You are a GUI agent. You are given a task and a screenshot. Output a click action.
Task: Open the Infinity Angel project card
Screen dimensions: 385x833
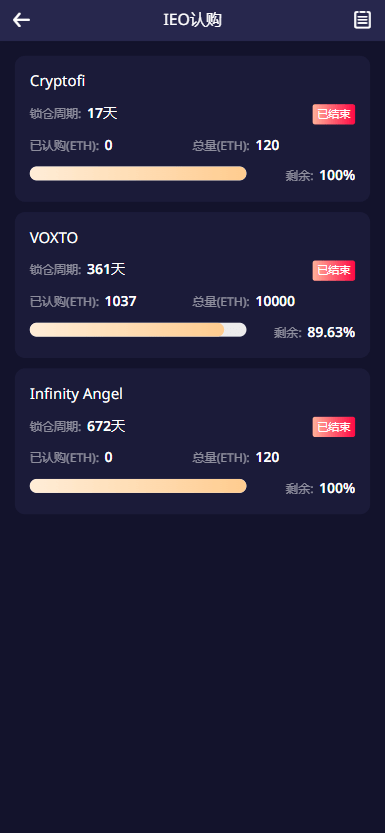192,441
